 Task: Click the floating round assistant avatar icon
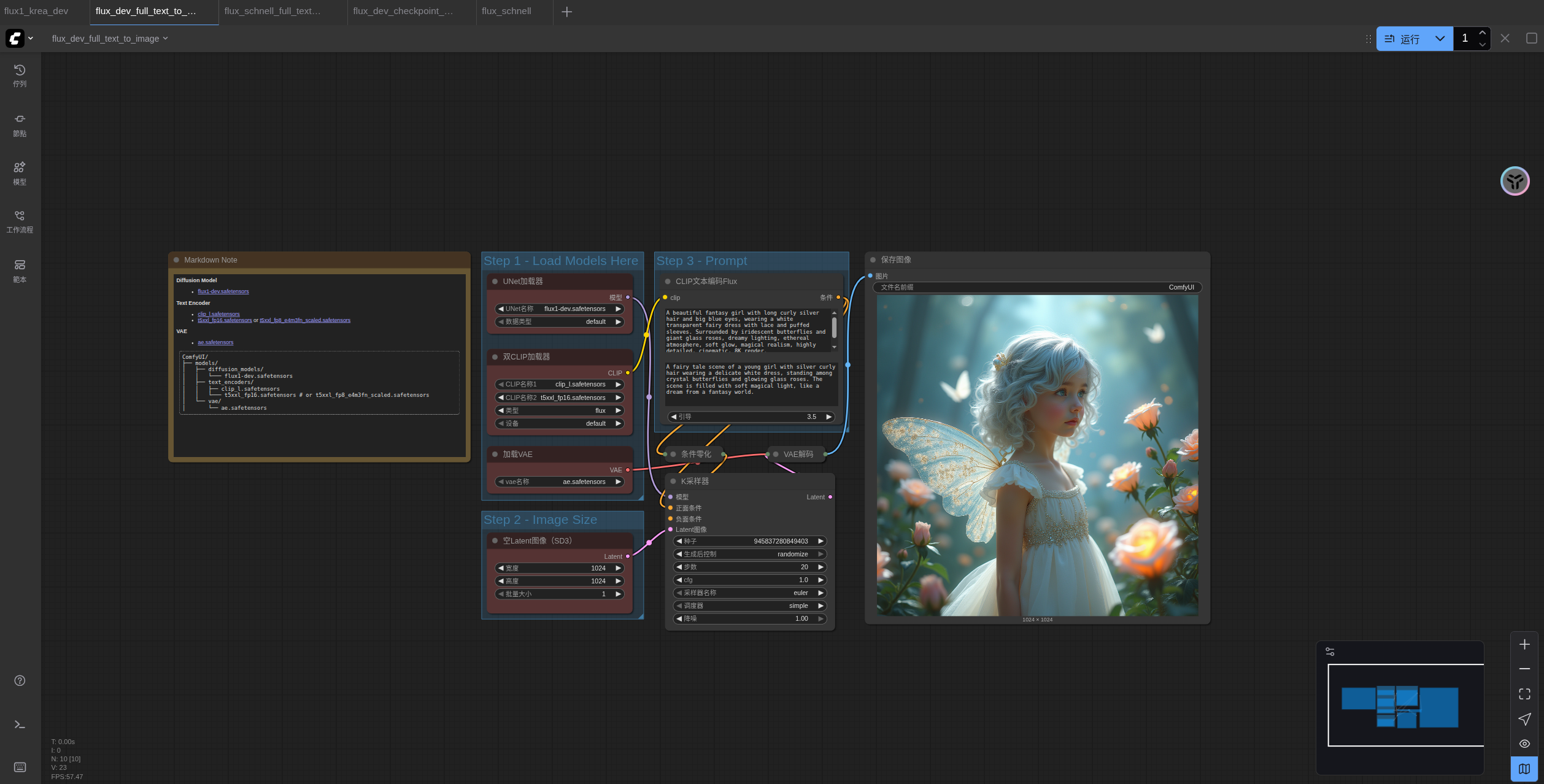click(1515, 181)
